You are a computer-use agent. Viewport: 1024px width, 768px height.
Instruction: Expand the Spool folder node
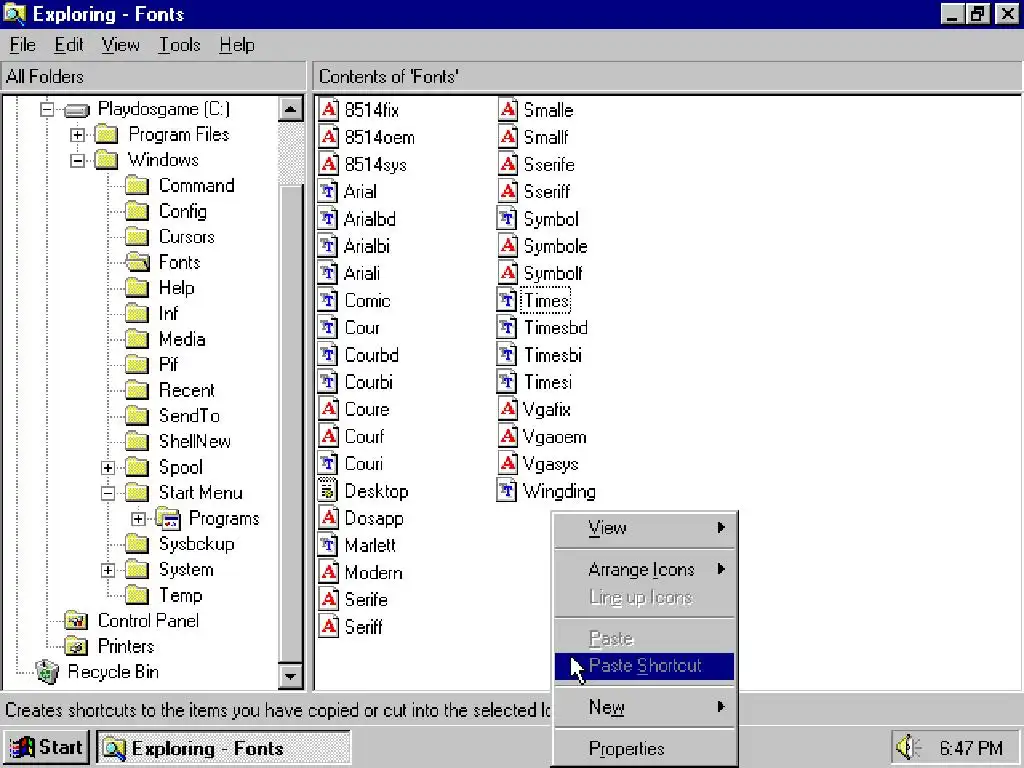pos(108,468)
